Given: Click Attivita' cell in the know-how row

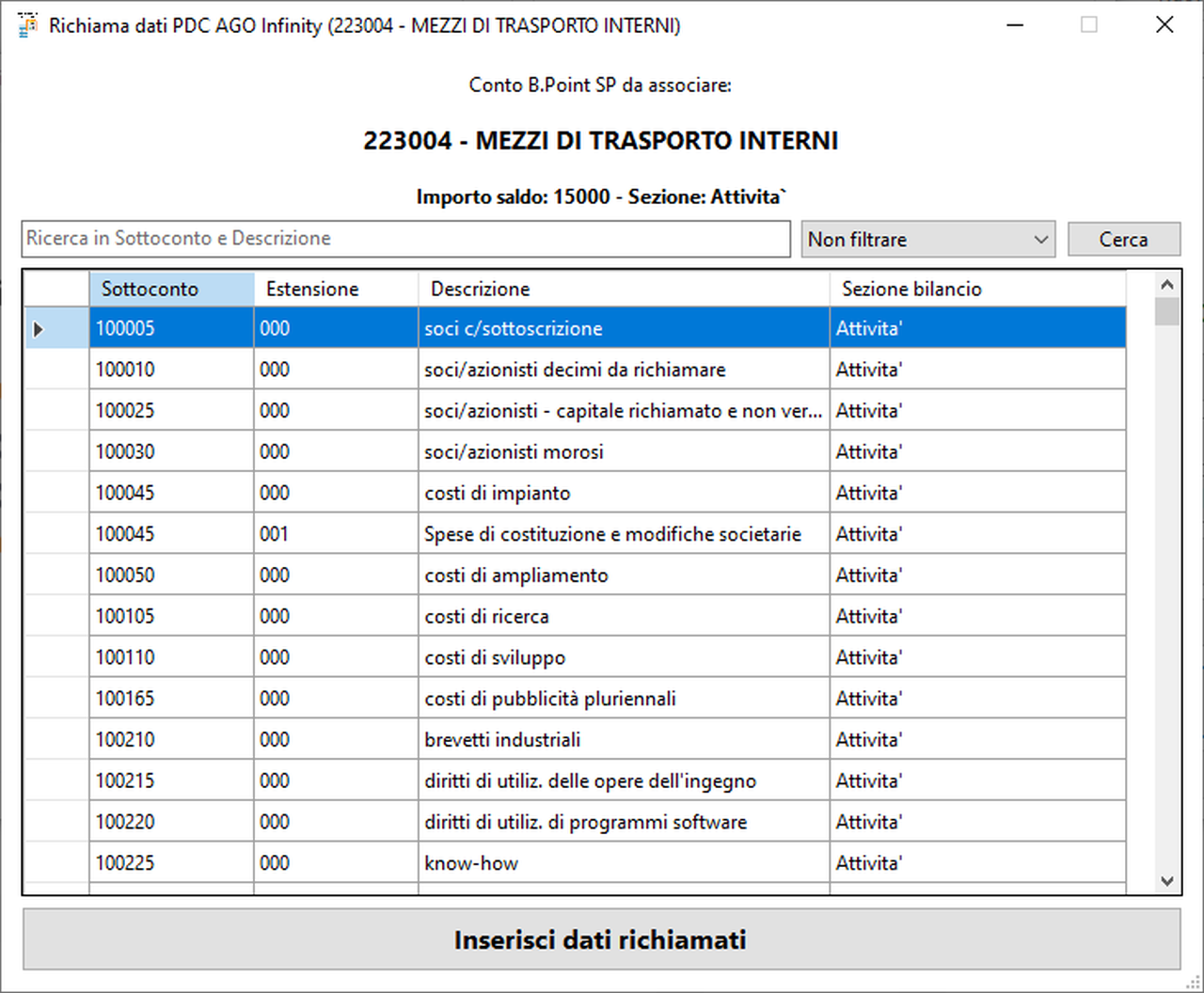Looking at the screenshot, I should (x=978, y=863).
